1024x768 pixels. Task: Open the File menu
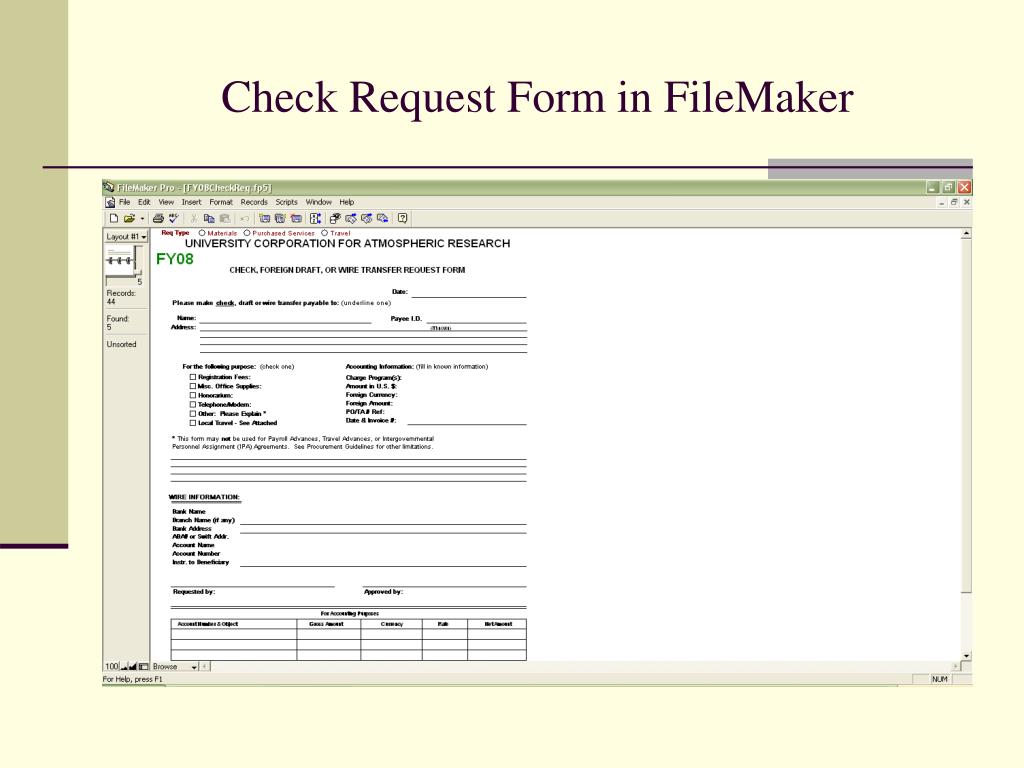(124, 202)
